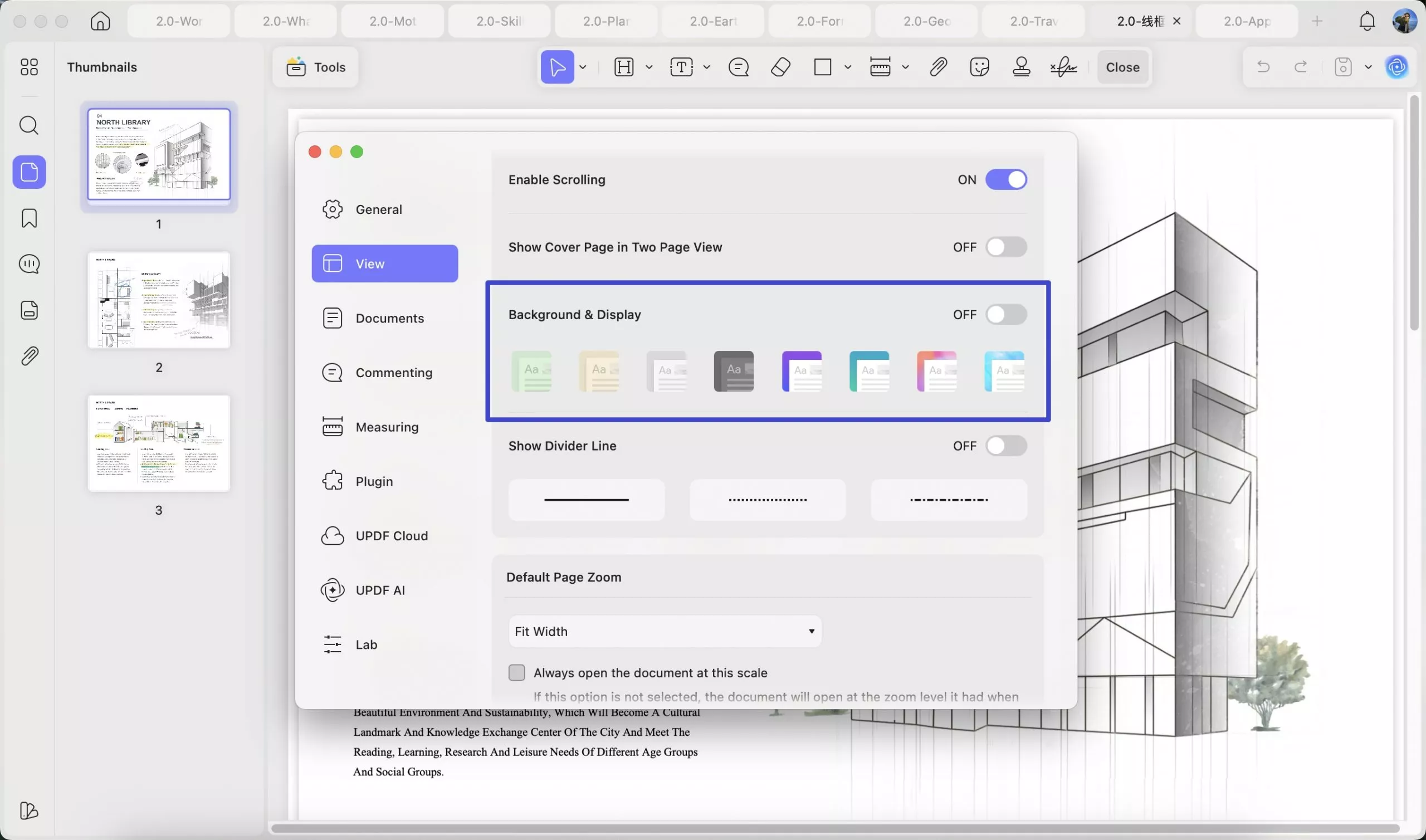Turn off Enable Scrolling switch
Image resolution: width=1426 pixels, height=840 pixels.
[x=1006, y=179]
